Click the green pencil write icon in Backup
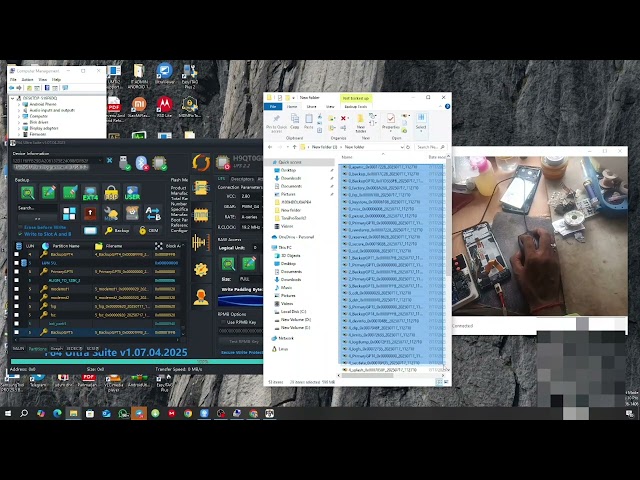640x480 pixels. (48, 193)
